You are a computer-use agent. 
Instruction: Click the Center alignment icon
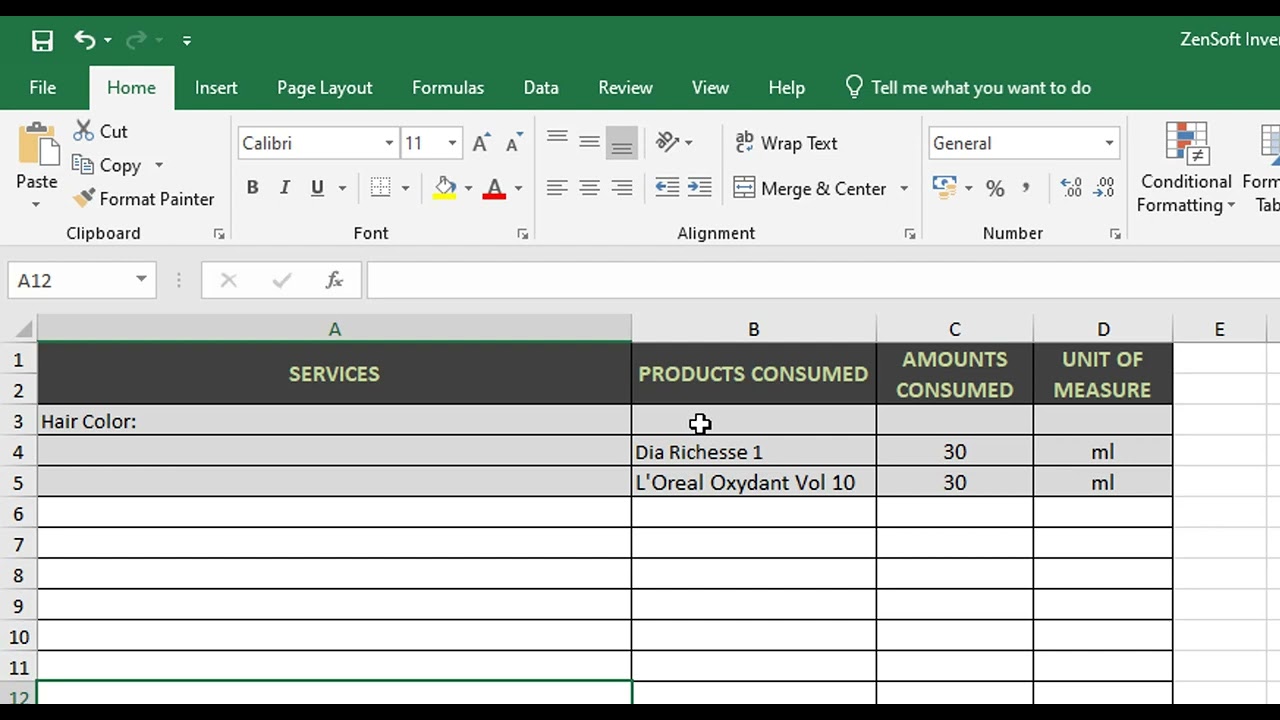tap(589, 188)
